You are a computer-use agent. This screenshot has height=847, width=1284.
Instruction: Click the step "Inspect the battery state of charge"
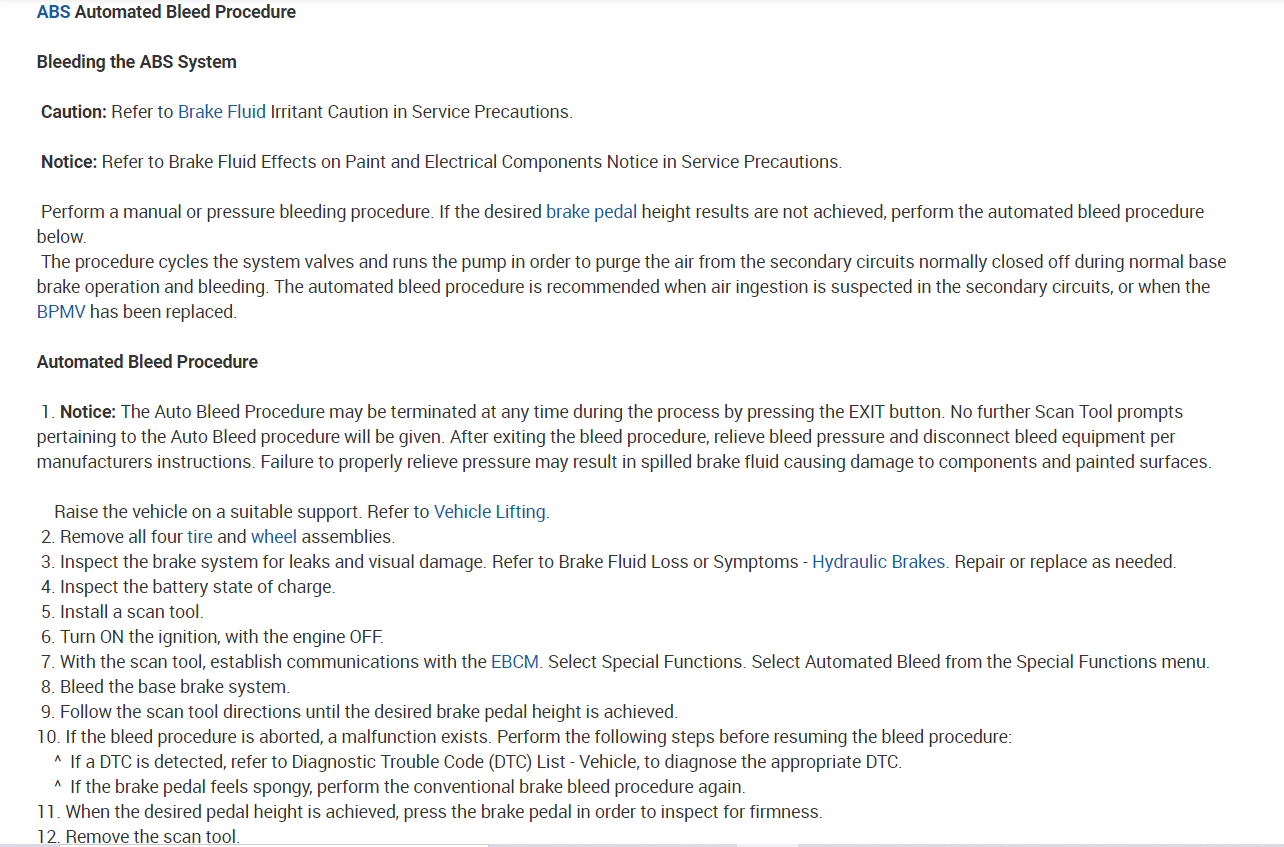pyautogui.click(x=197, y=587)
